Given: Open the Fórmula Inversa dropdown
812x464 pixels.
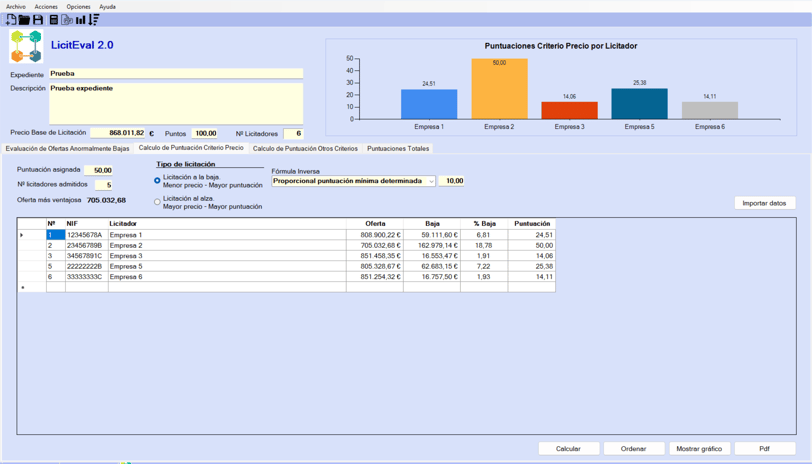Looking at the screenshot, I should point(354,181).
